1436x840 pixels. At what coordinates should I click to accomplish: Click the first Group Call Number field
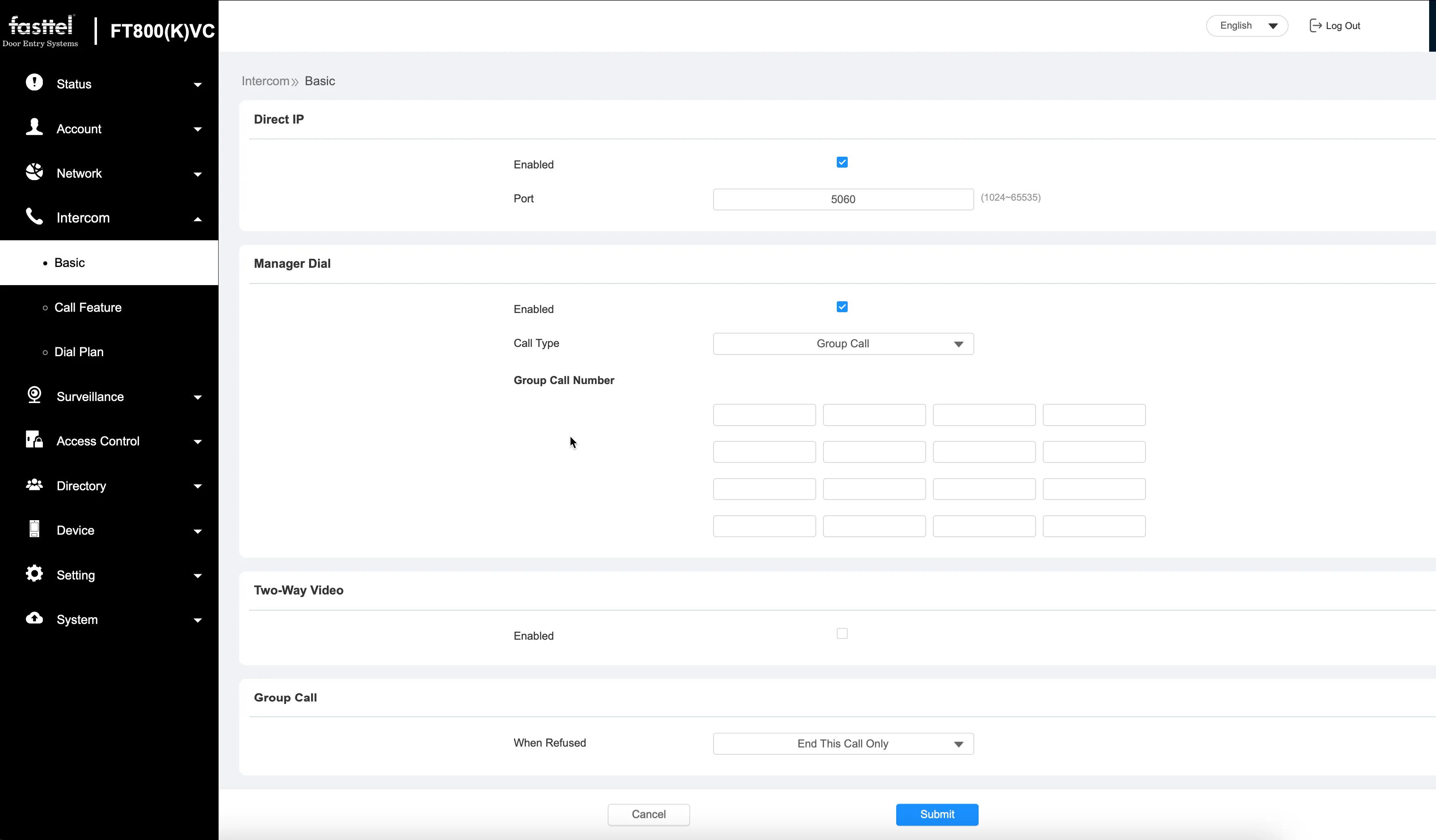pyautogui.click(x=764, y=415)
